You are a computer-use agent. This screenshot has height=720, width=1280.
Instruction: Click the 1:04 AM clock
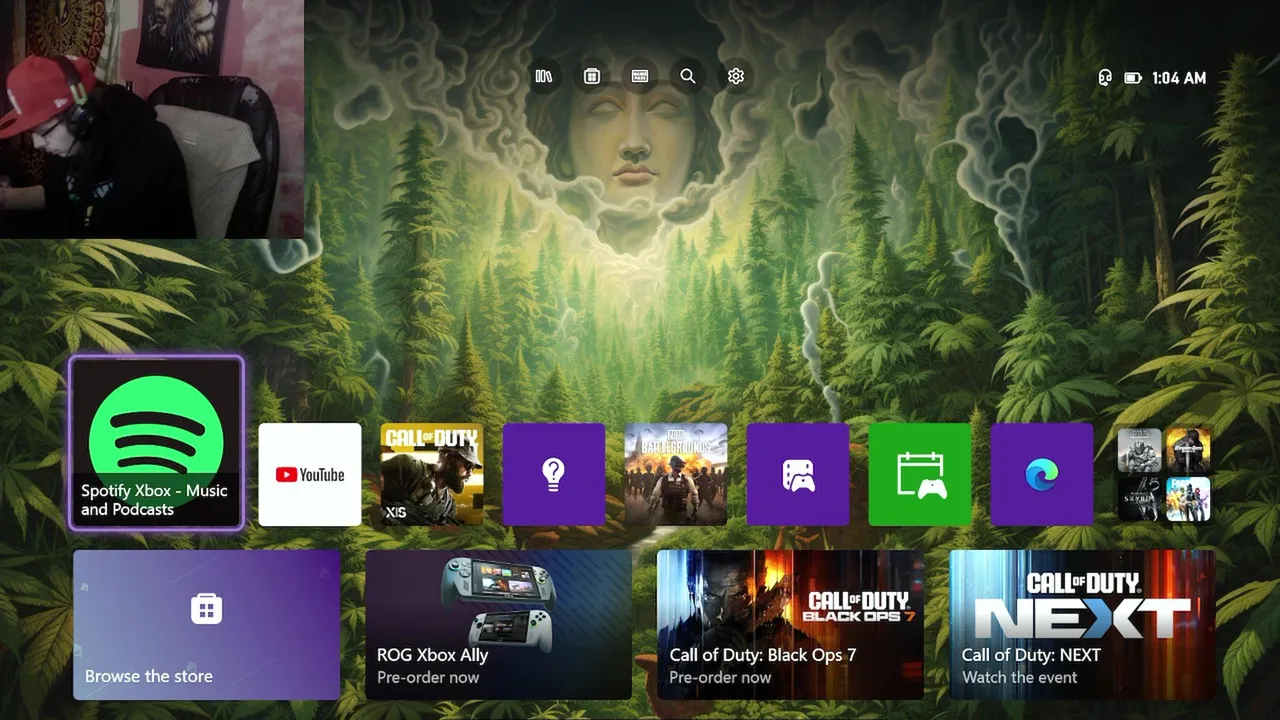click(1179, 78)
